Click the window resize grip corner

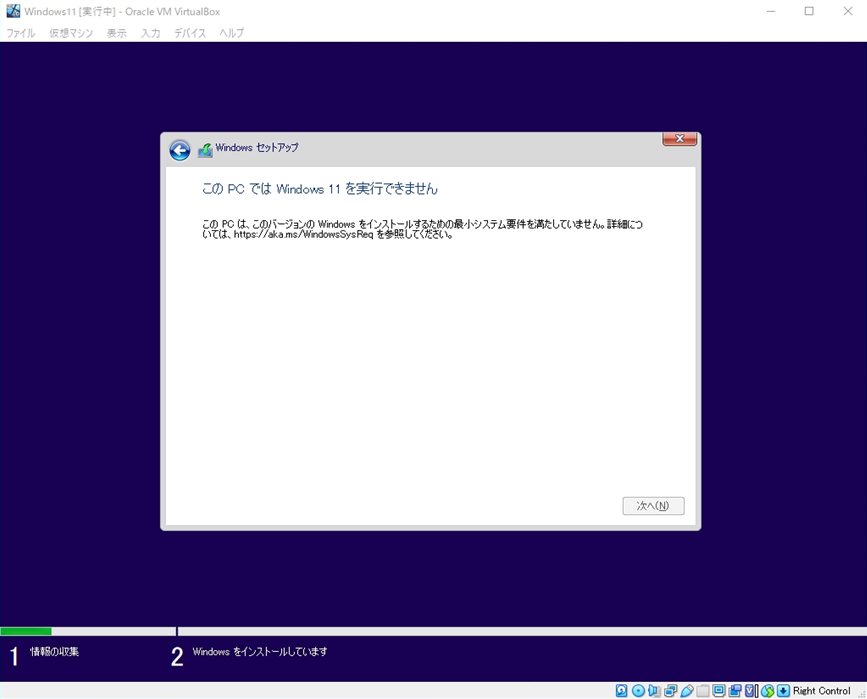[x=861, y=693]
